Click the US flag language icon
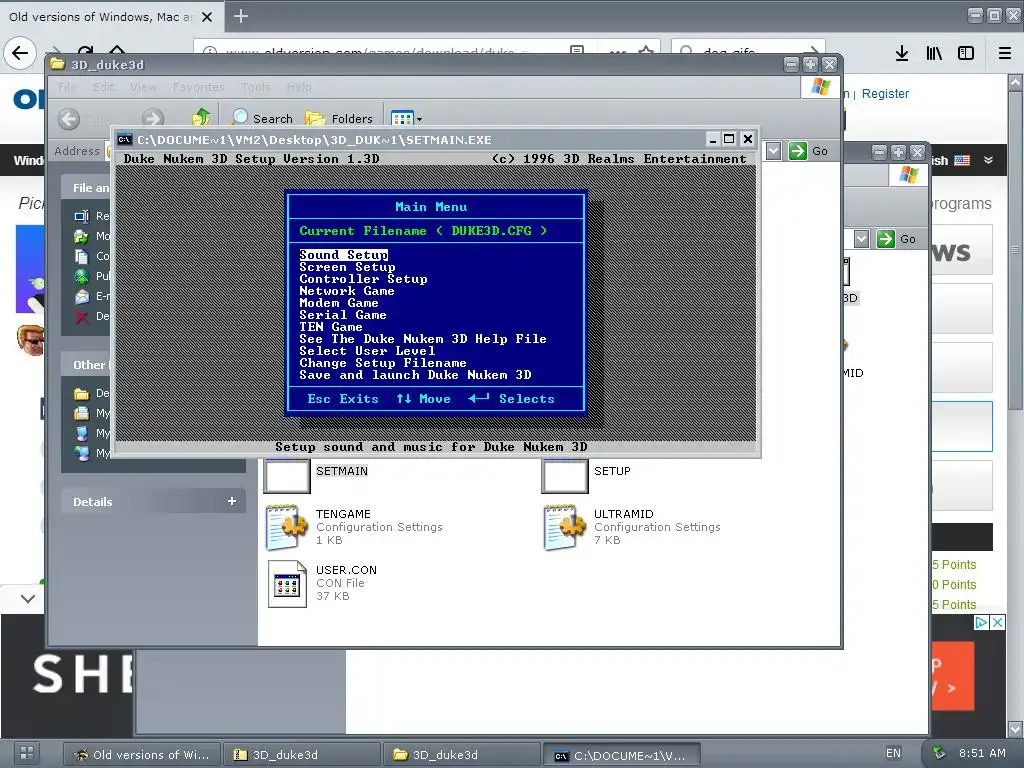 click(x=962, y=160)
